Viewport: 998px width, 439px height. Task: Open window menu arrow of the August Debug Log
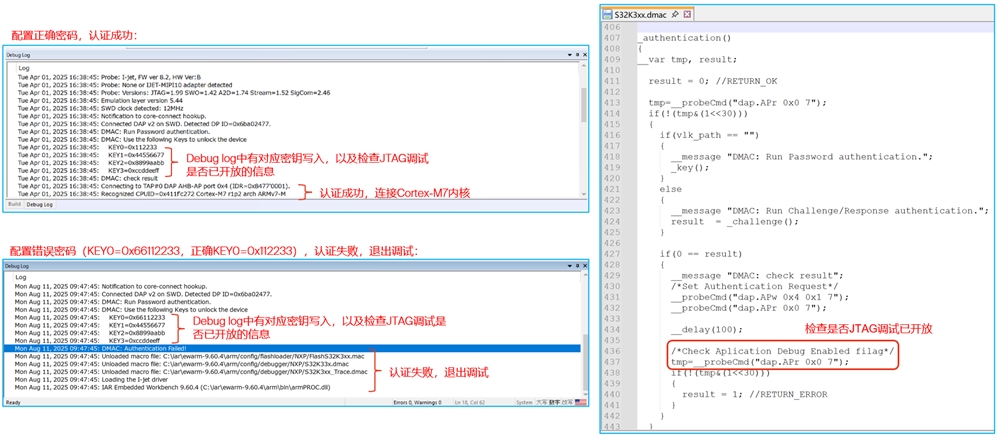pyautogui.click(x=569, y=267)
